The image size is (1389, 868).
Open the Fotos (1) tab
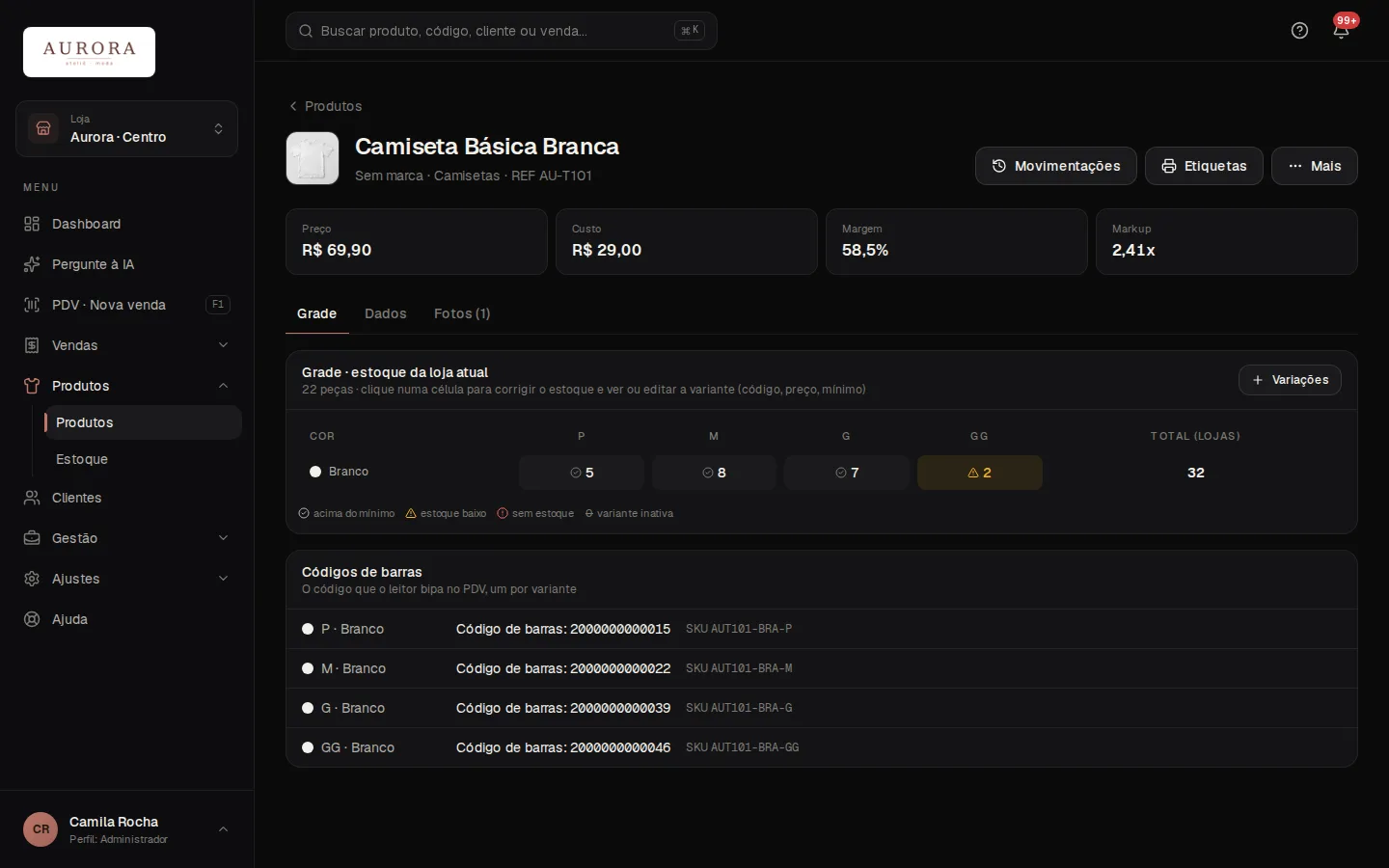[462, 313]
